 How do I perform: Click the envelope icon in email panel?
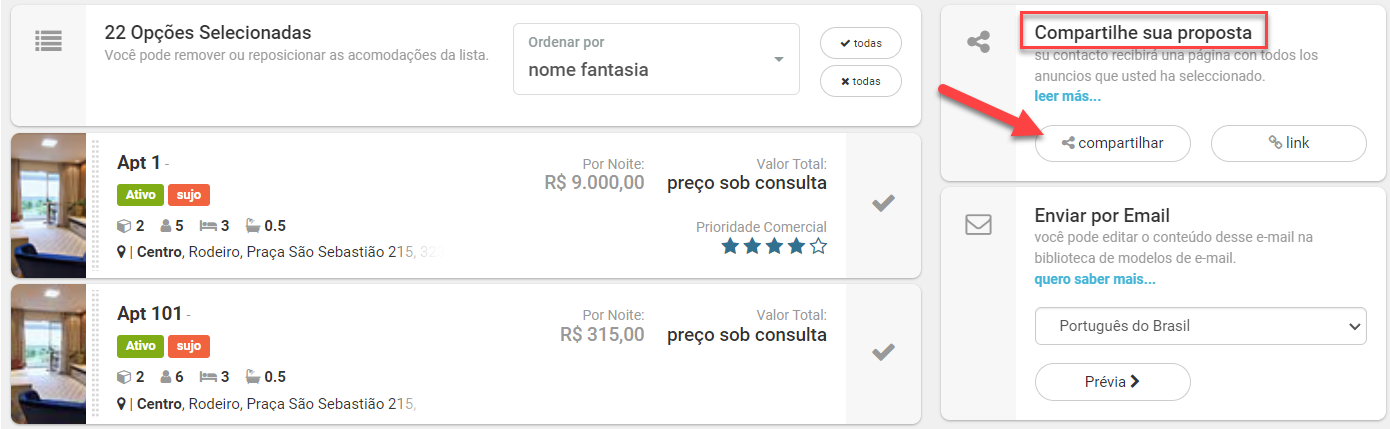tap(978, 225)
